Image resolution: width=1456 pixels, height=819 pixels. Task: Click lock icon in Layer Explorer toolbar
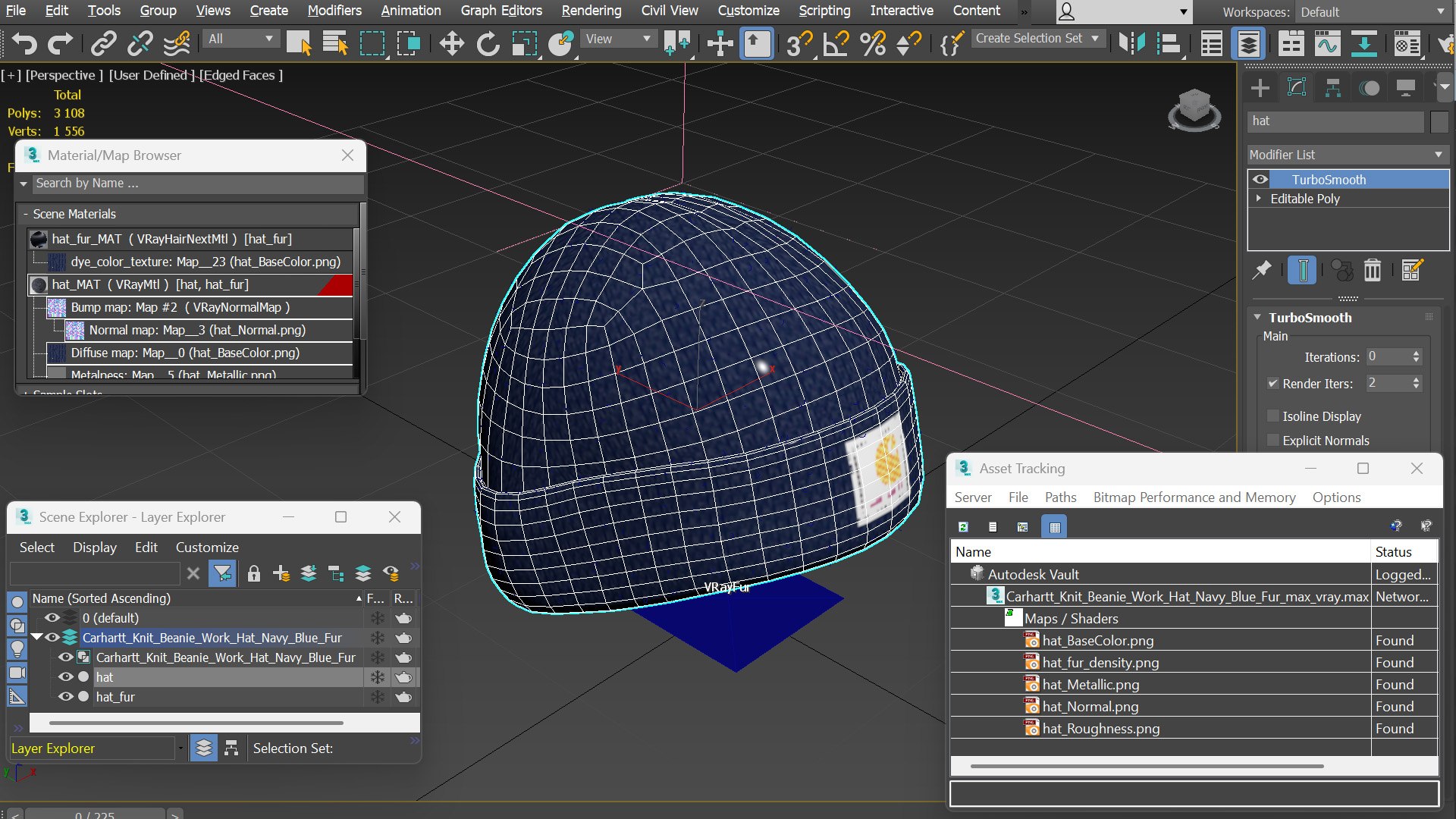pos(254,573)
